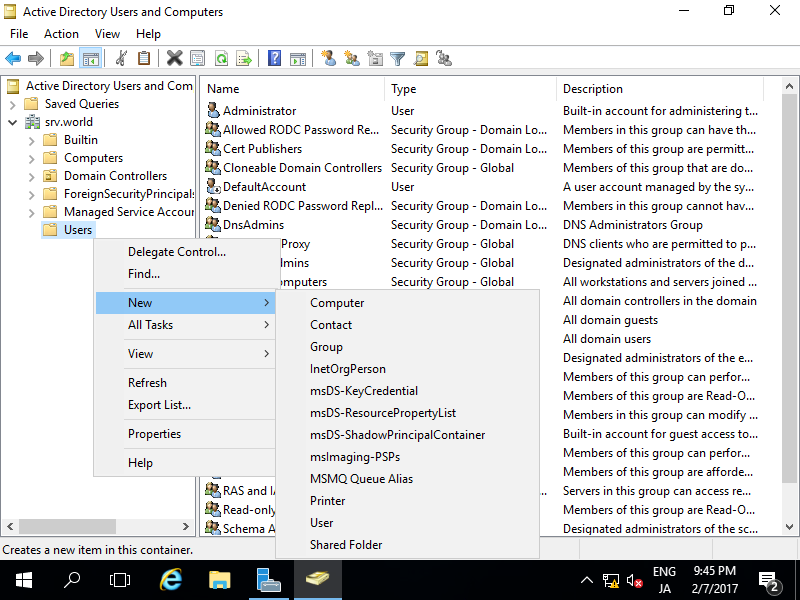Viewport: 800px width, 600px height.
Task: Choose Delegate Control from the context menu
Action: [167, 251]
